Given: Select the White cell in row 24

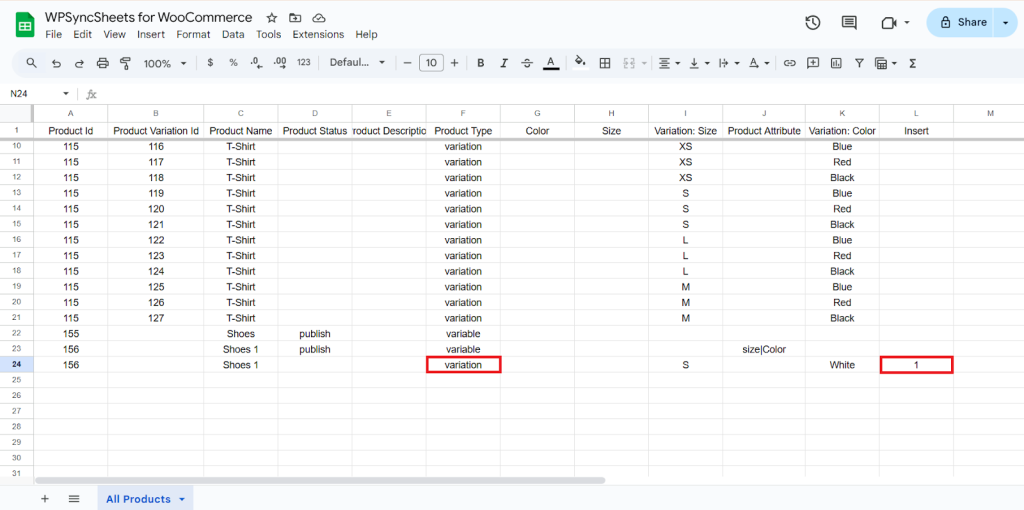Looking at the screenshot, I should coord(842,365).
